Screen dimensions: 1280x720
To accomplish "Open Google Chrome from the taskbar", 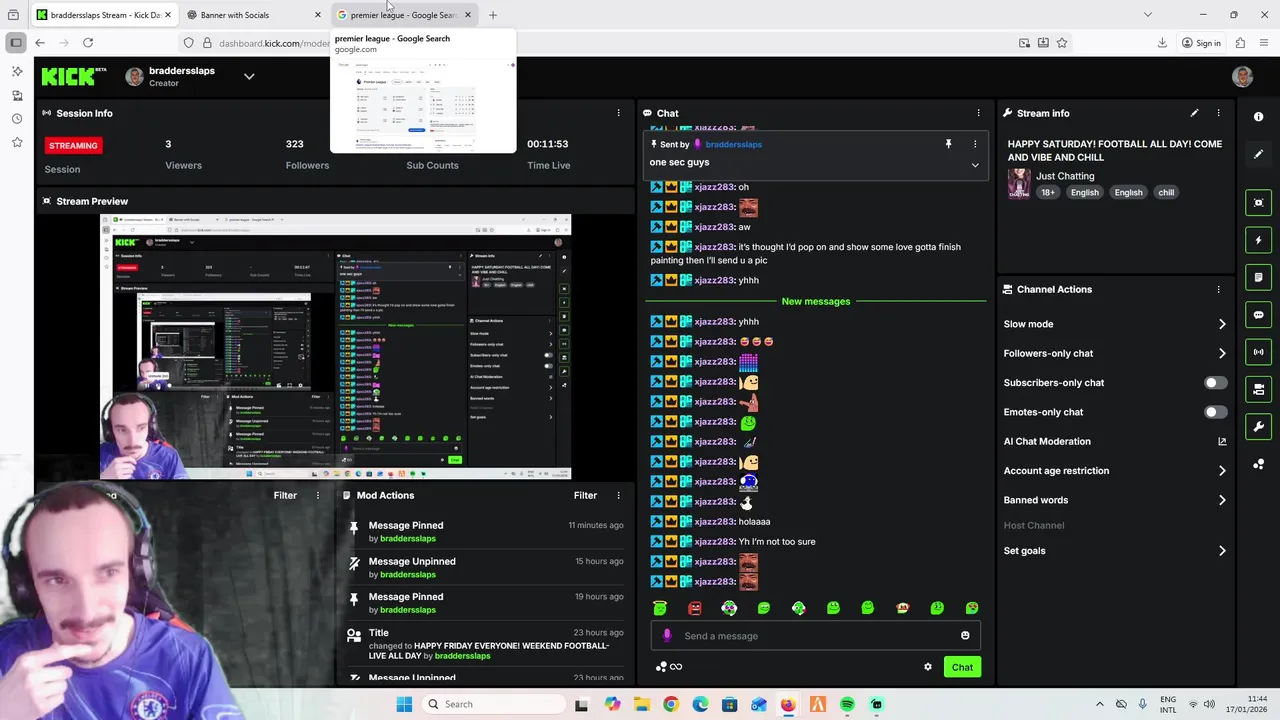I will click(671, 704).
